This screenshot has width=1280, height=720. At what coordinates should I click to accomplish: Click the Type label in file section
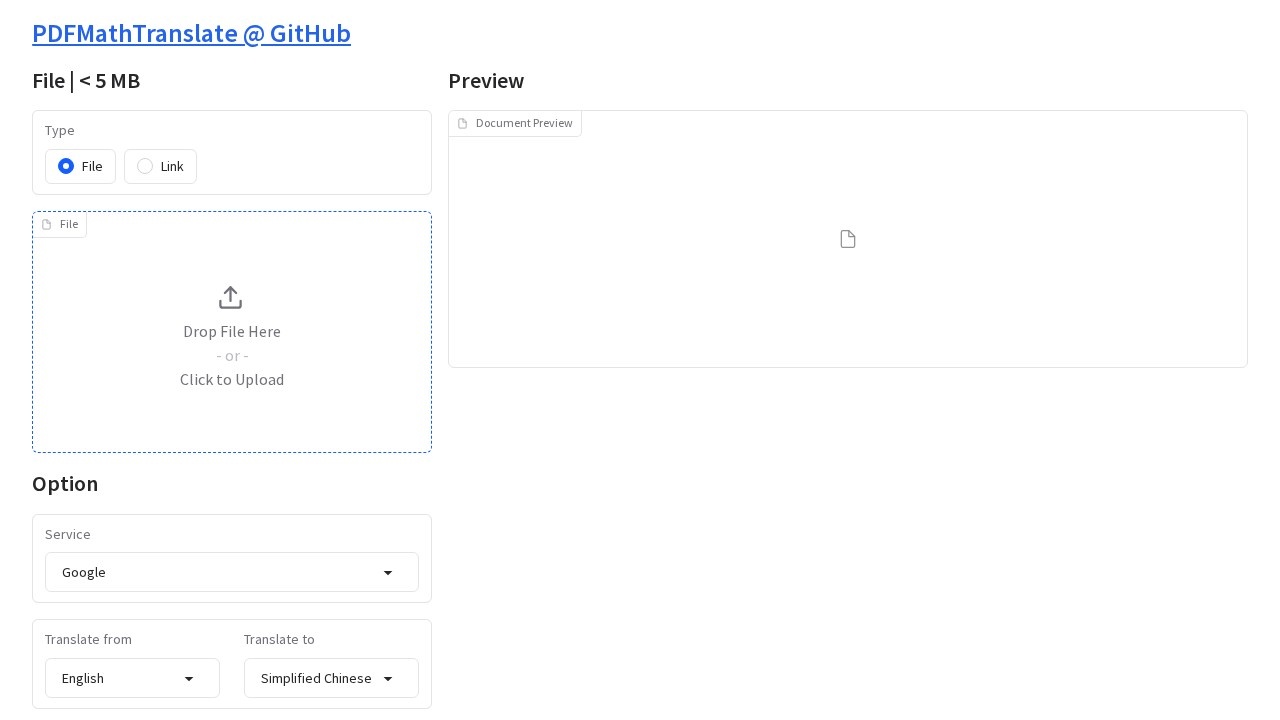tap(60, 131)
